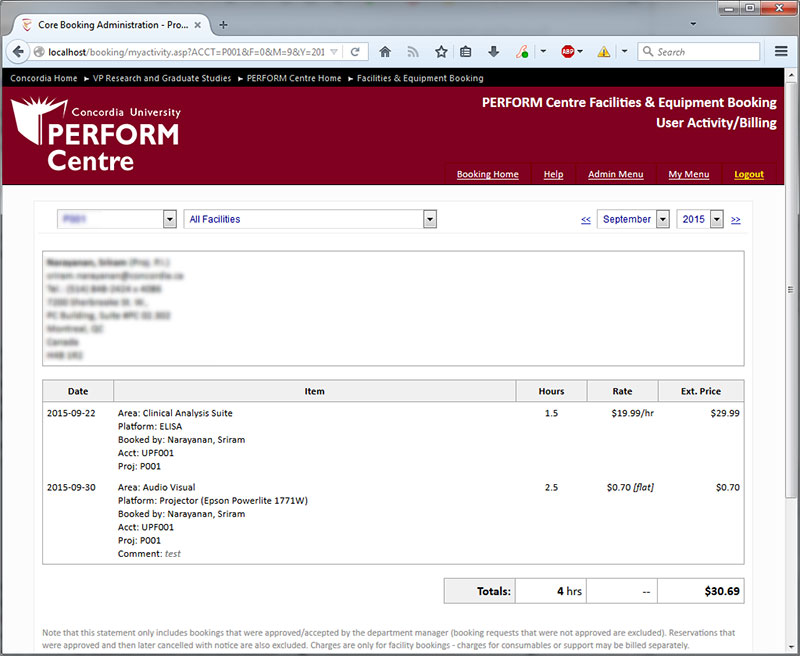Viewport: 800px width, 656px height.
Task: Open a new tab with plus button
Action: point(223,24)
